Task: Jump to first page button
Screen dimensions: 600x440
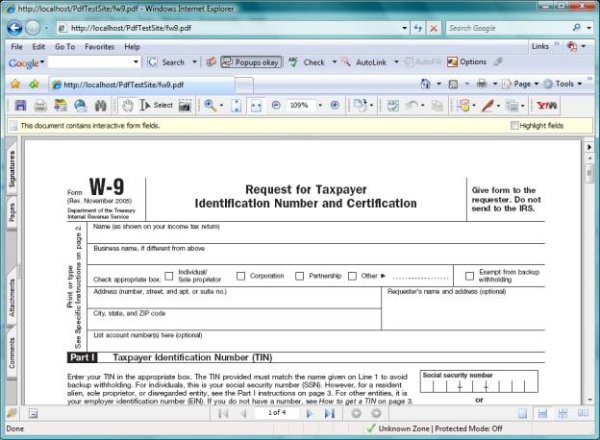Action: (x=223, y=414)
